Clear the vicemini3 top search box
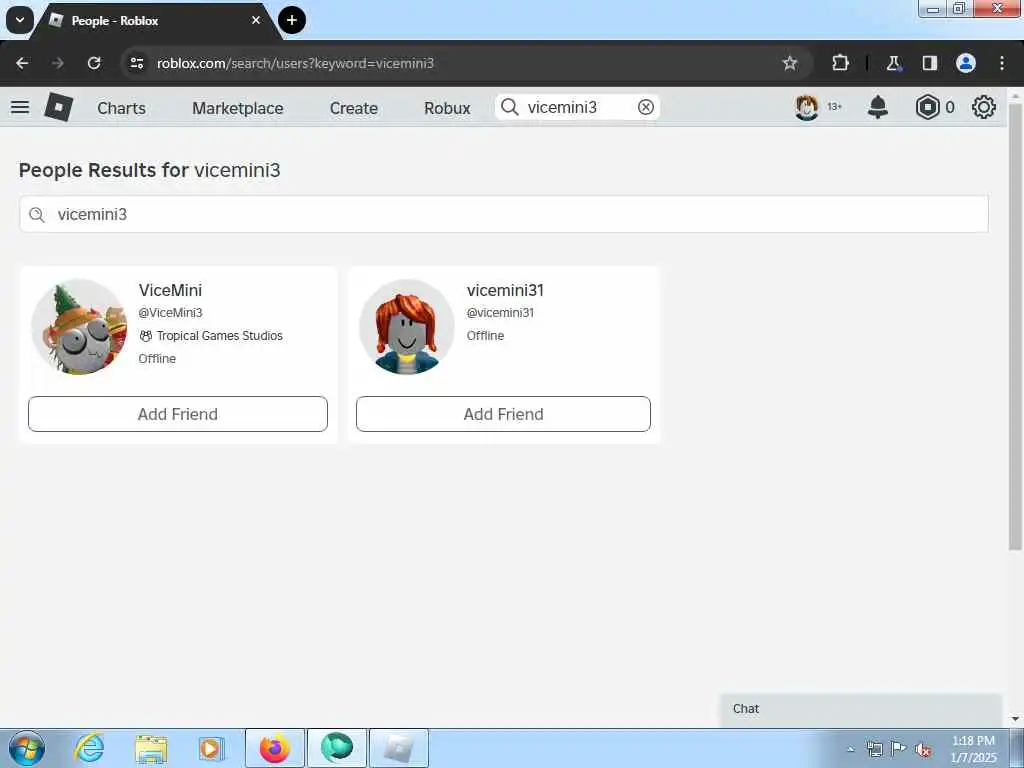 [x=645, y=107]
